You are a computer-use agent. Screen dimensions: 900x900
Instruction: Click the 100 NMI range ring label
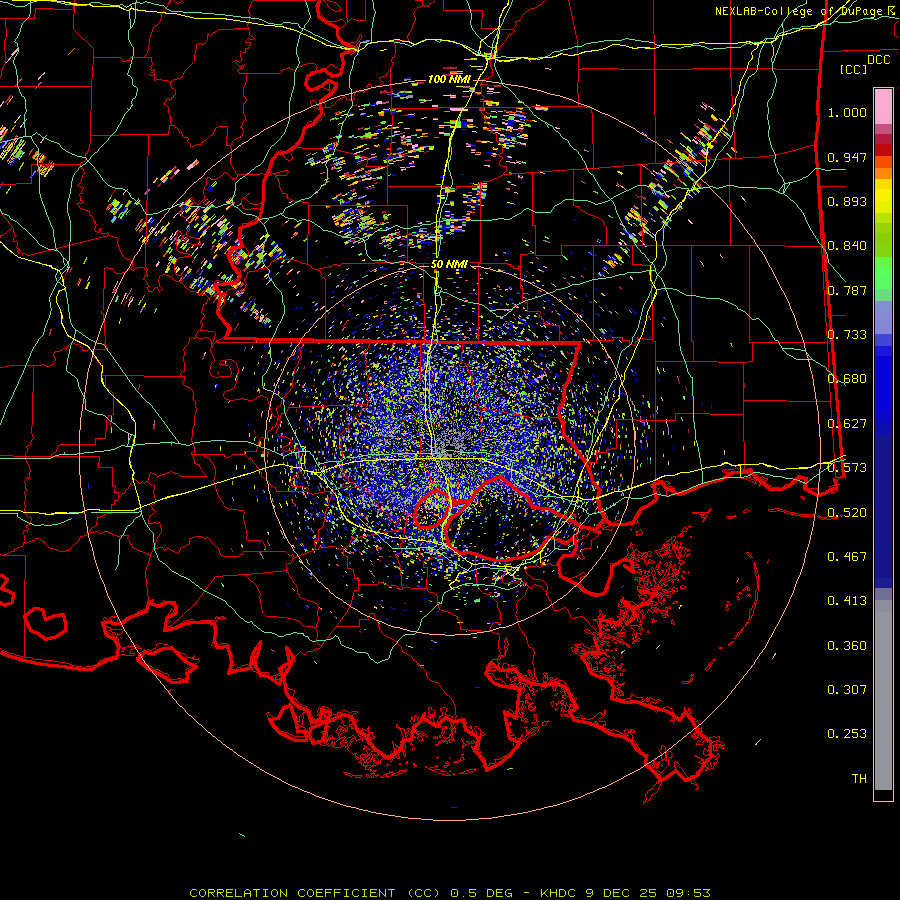coord(449,79)
